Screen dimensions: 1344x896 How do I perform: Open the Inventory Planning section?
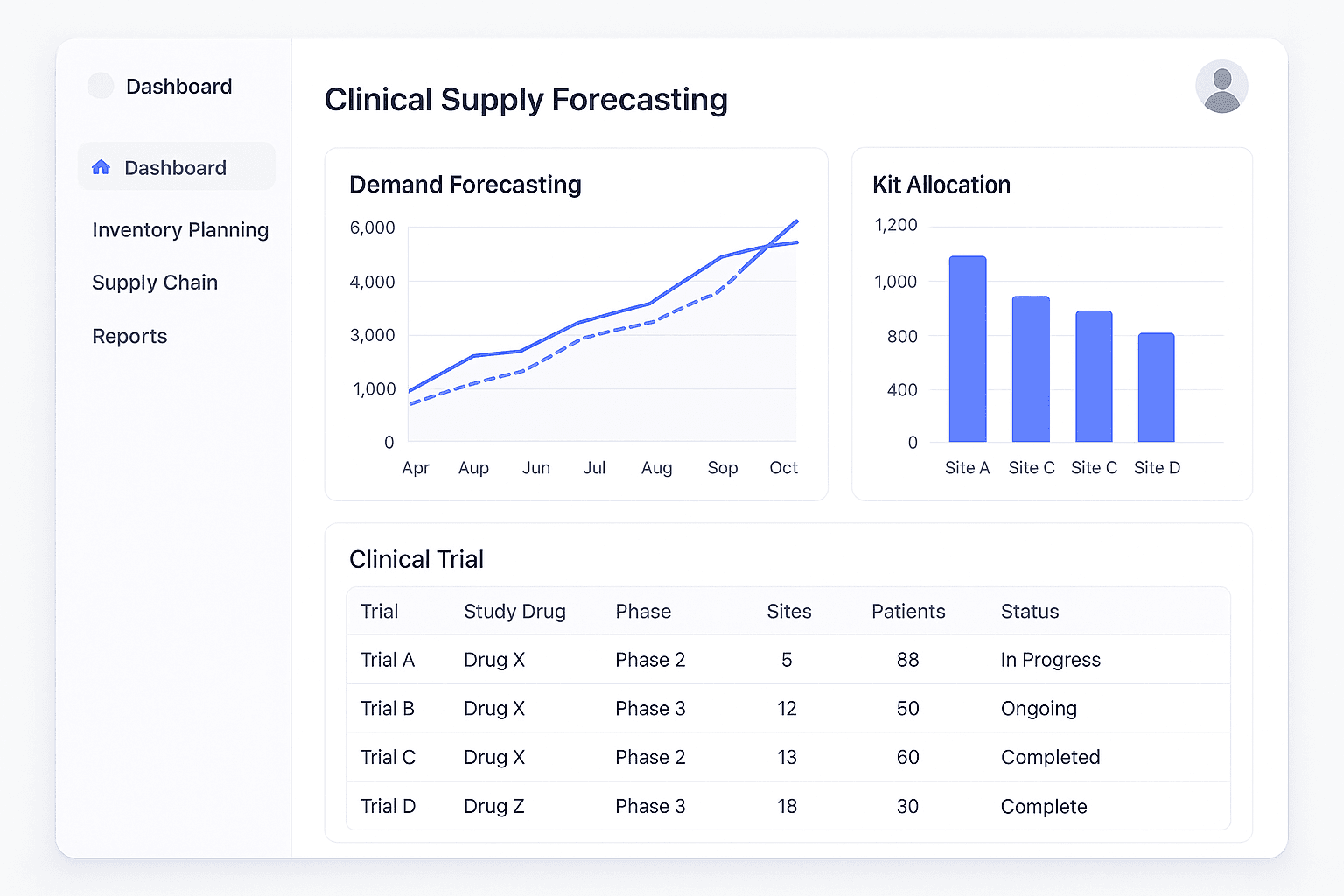(180, 230)
